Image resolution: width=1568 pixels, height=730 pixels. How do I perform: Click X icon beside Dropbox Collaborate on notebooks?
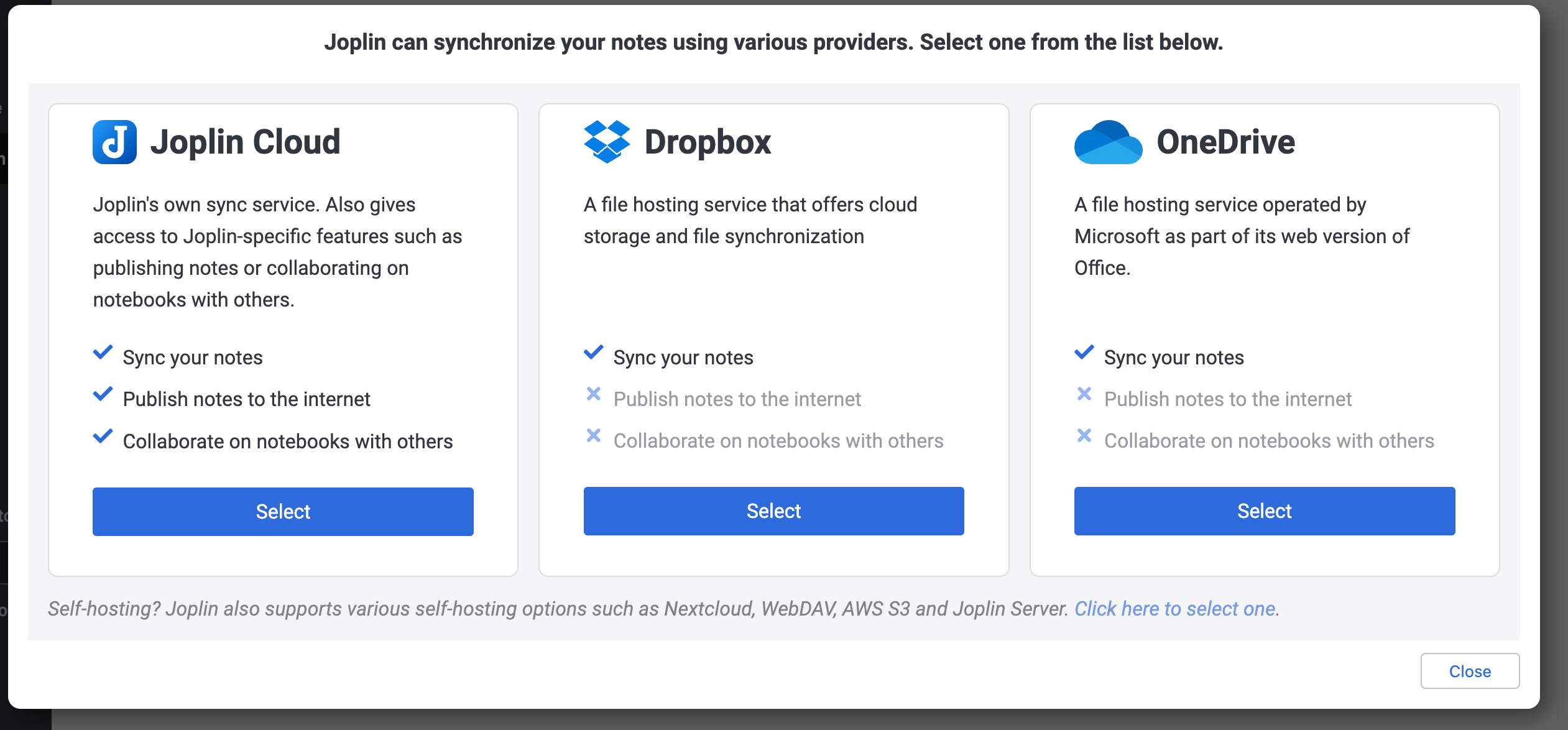[x=594, y=435]
